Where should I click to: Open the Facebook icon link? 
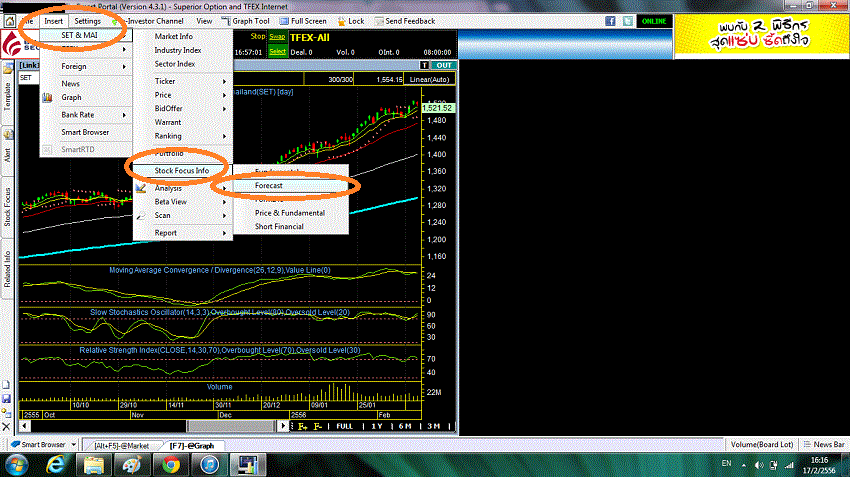click(x=610, y=21)
